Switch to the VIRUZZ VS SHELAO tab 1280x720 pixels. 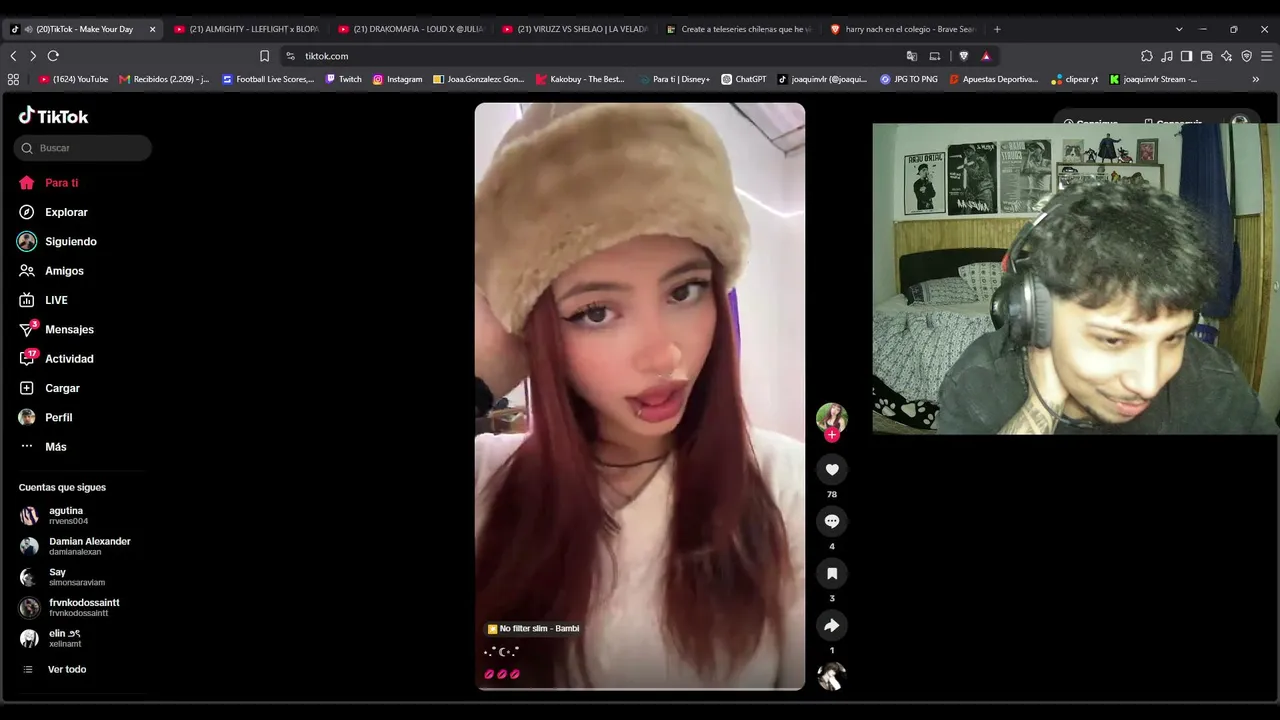point(575,29)
